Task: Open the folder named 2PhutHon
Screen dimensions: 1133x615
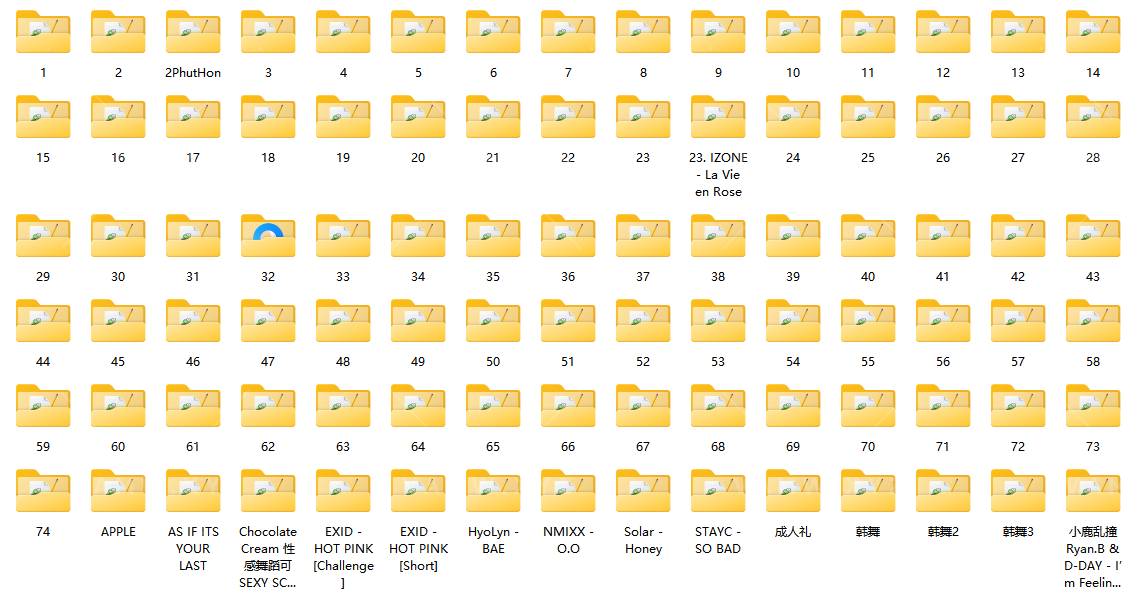Action: click(193, 33)
